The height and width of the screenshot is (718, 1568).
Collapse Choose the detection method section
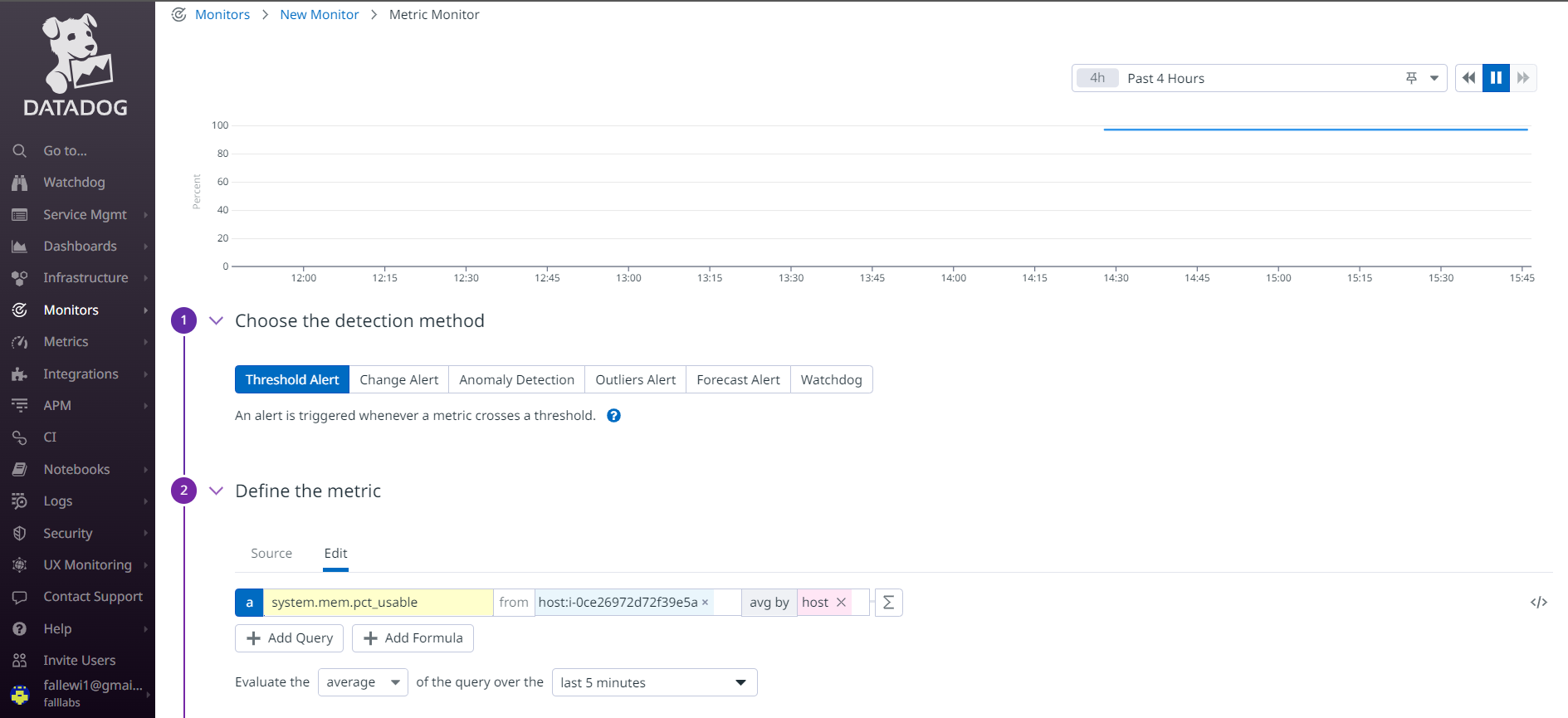[x=216, y=321]
